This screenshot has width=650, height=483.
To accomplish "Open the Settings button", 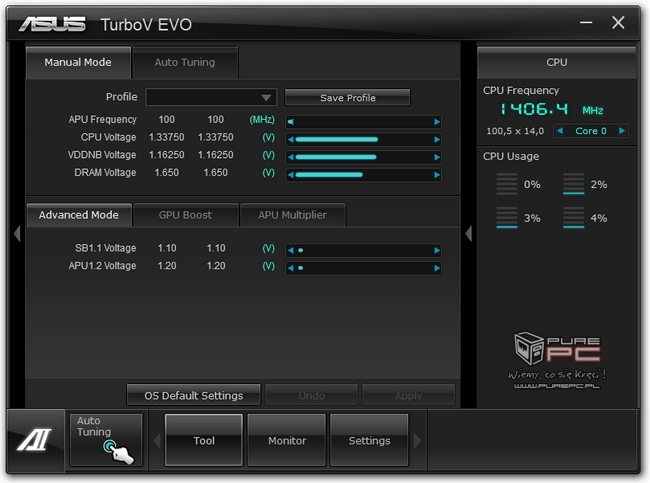I will [369, 440].
